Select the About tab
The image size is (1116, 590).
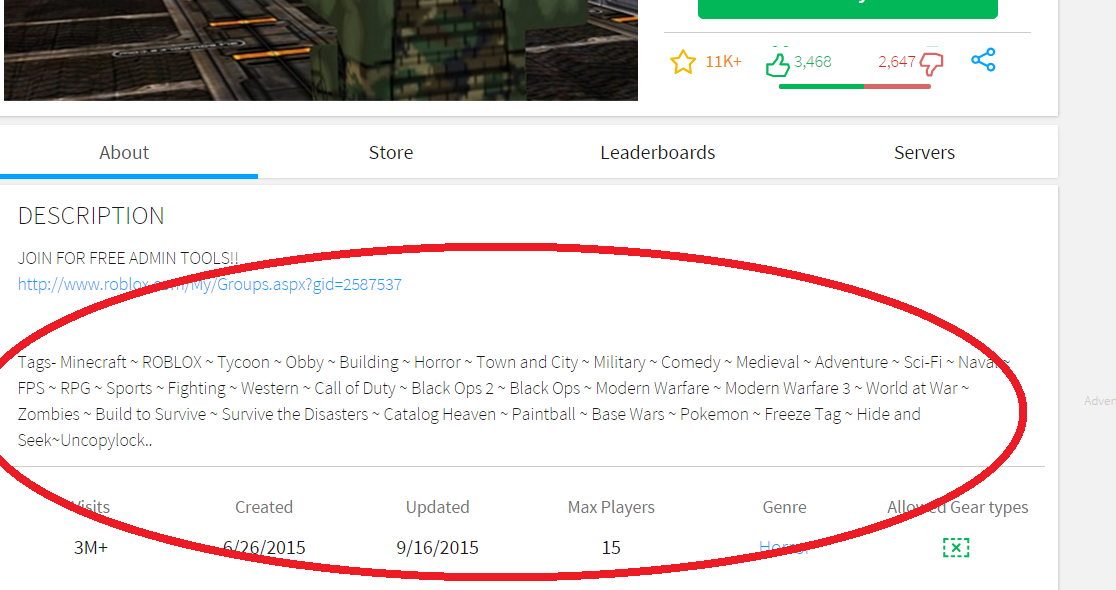[124, 153]
